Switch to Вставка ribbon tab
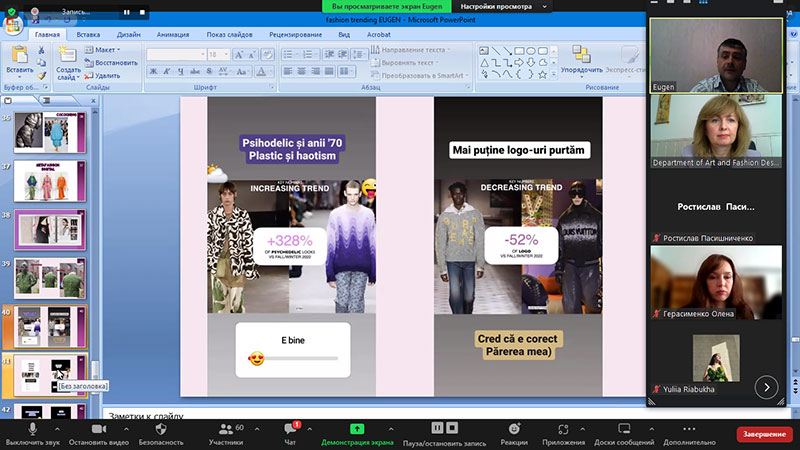The image size is (800, 450). tap(88, 34)
